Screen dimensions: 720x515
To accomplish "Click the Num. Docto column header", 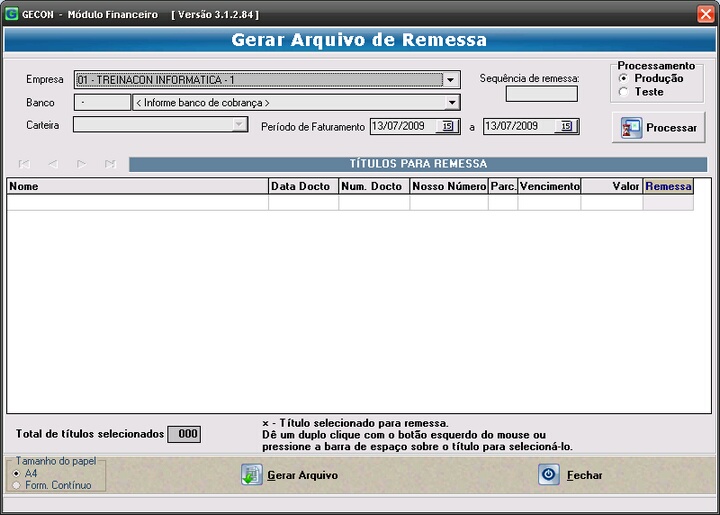I will [x=374, y=186].
